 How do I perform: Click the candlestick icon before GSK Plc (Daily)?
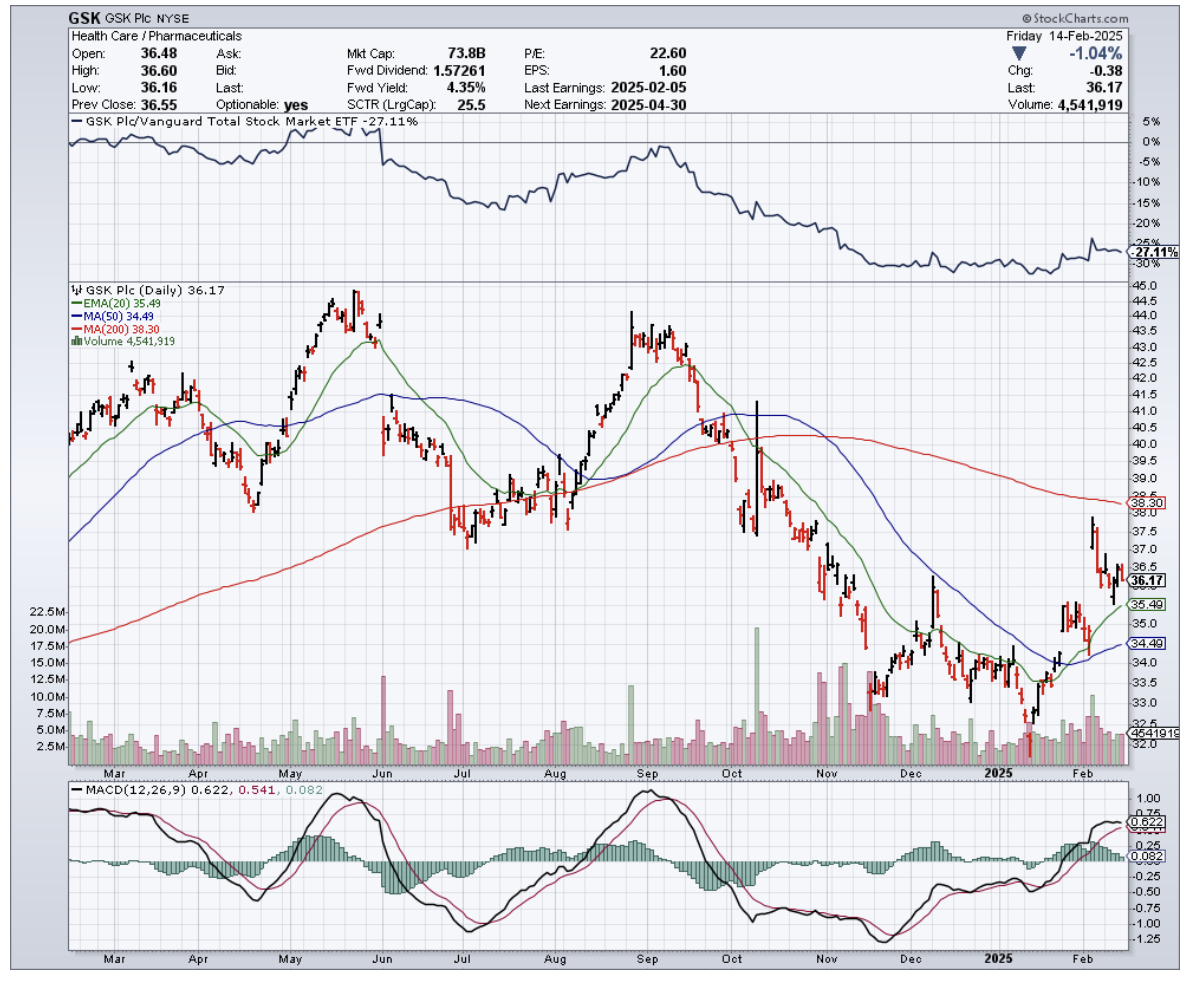pos(74,290)
